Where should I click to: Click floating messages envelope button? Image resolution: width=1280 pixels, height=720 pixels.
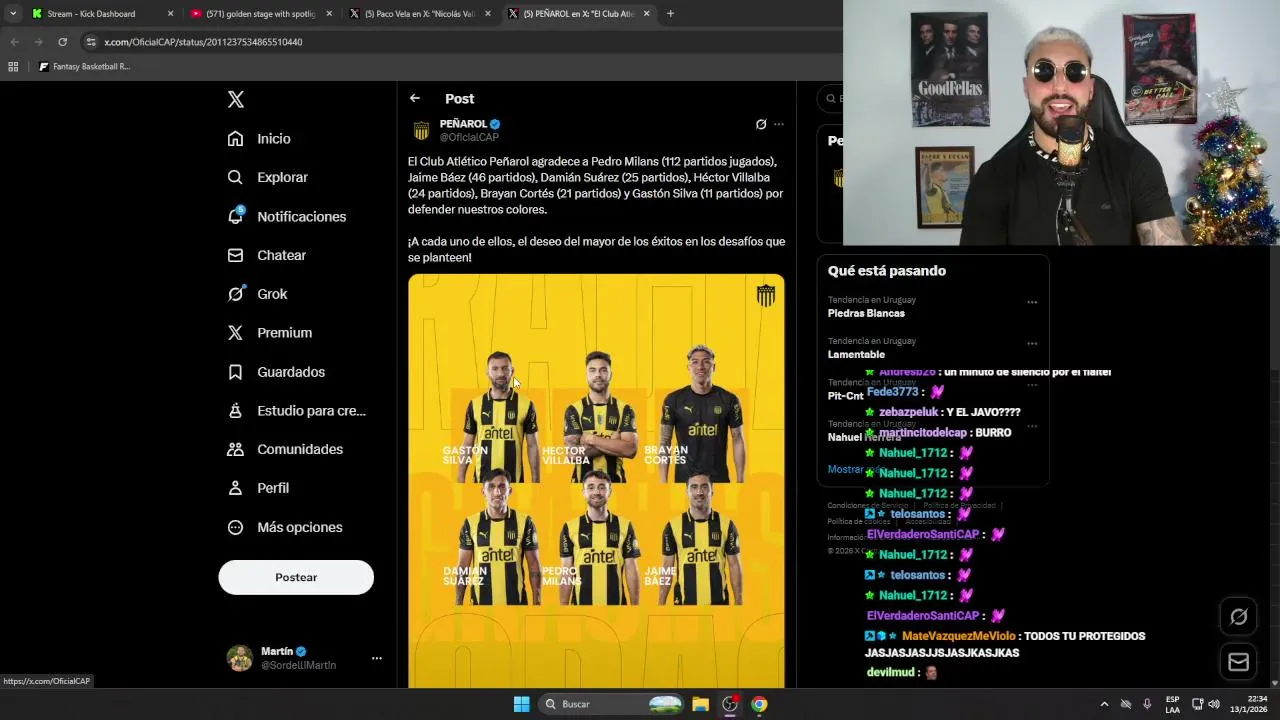click(1238, 662)
